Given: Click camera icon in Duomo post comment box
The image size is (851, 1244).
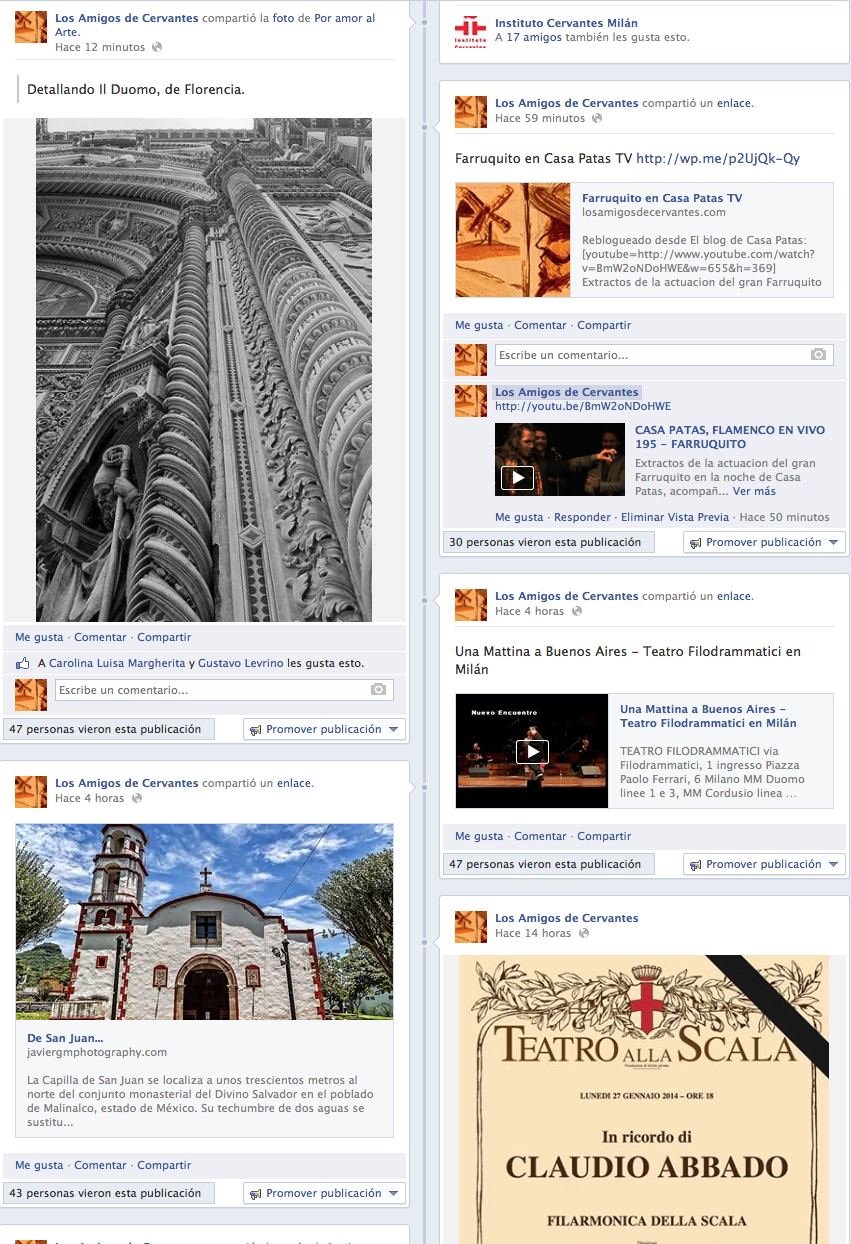Looking at the screenshot, I should [x=378, y=690].
